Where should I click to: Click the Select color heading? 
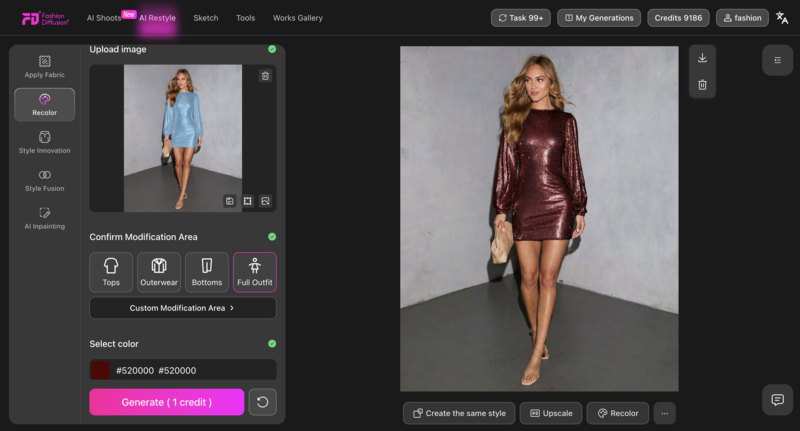(114, 344)
